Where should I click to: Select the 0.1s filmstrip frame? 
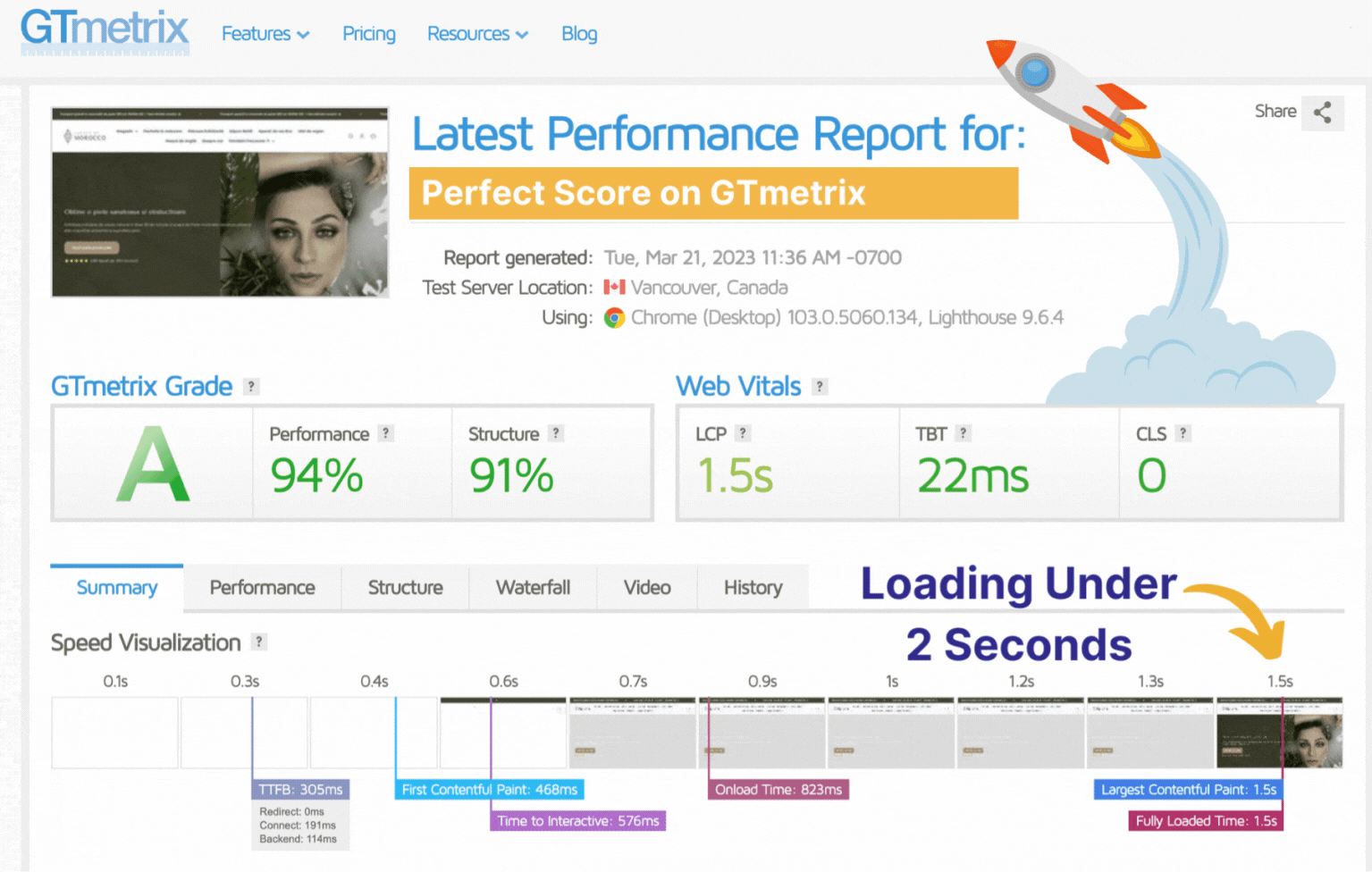115,733
